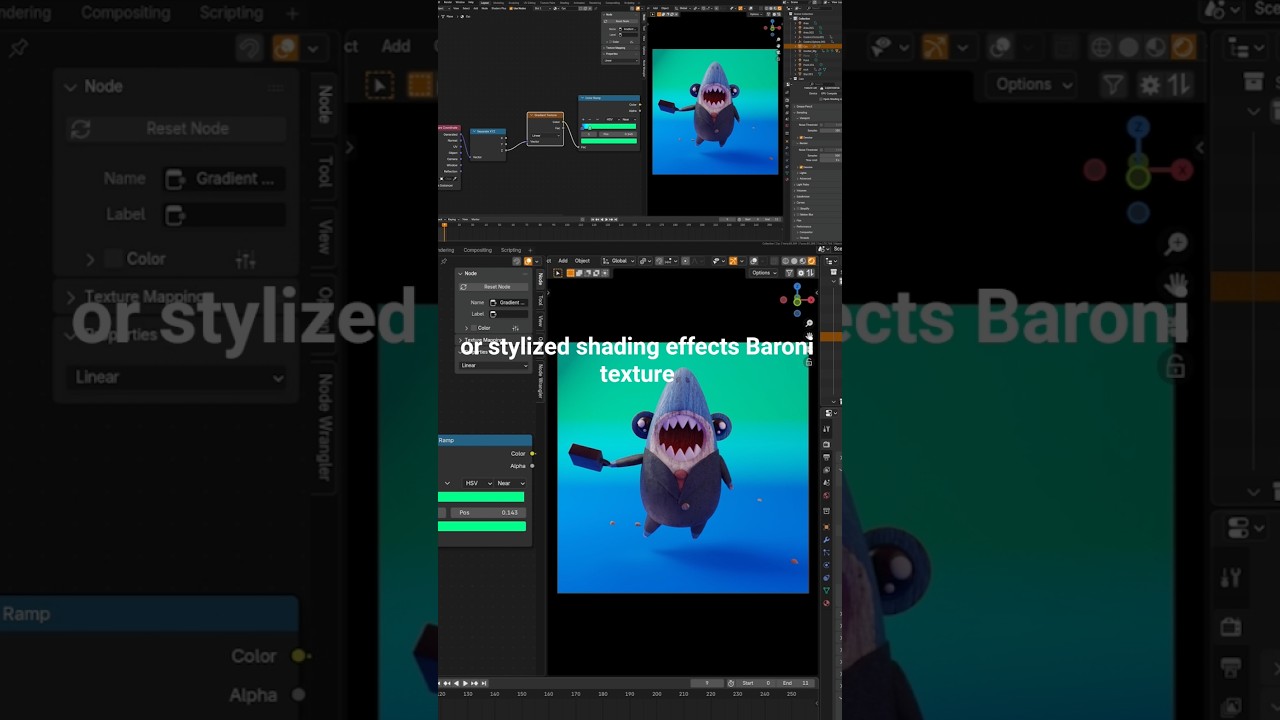Click the green color ramp bar on Ramp node
Image resolution: width=1280 pixels, height=720 pixels.
tap(481, 497)
